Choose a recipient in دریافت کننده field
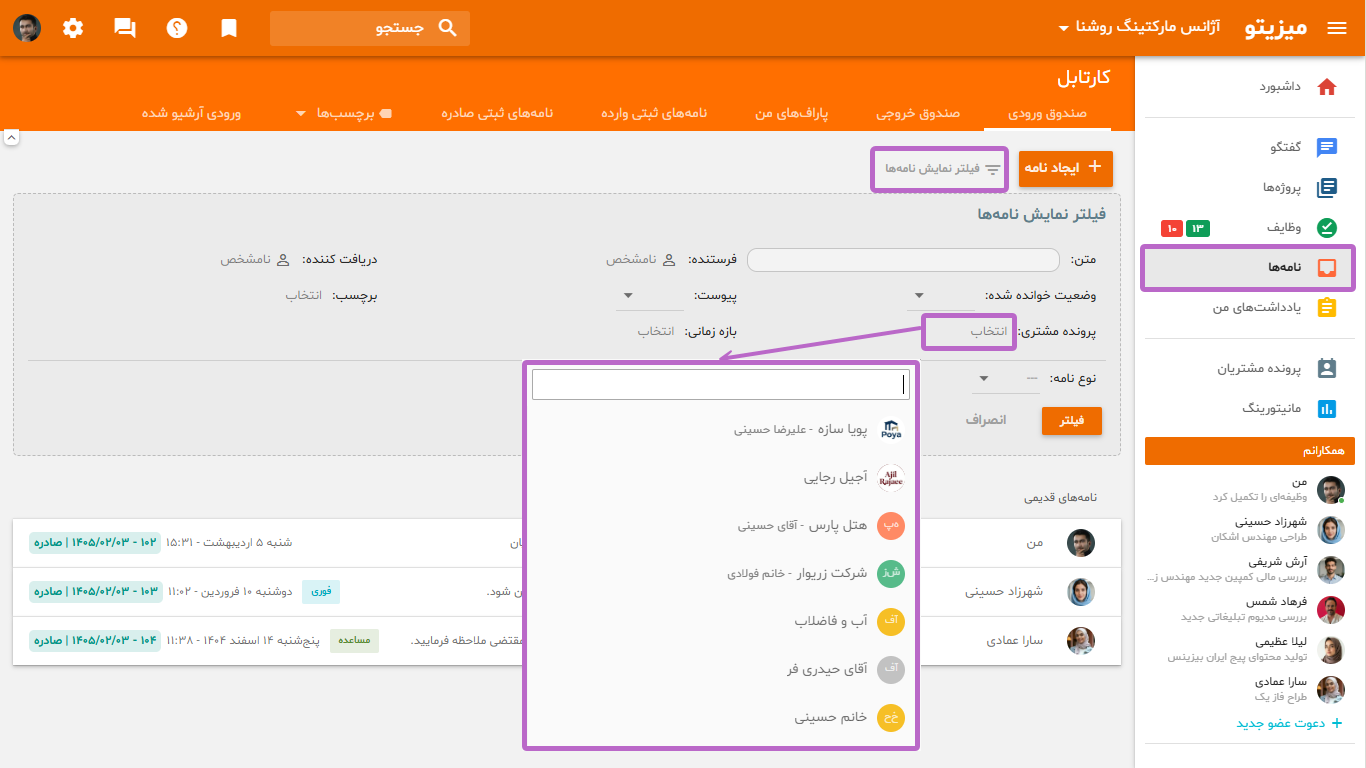This screenshot has height=768, width=1366. 255,260
